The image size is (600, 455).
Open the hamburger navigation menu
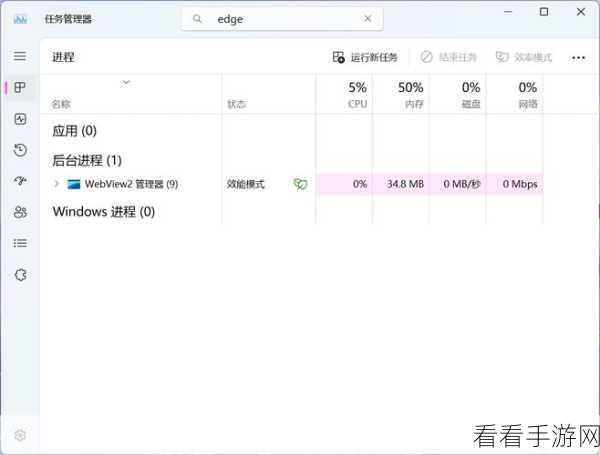pos(20,56)
